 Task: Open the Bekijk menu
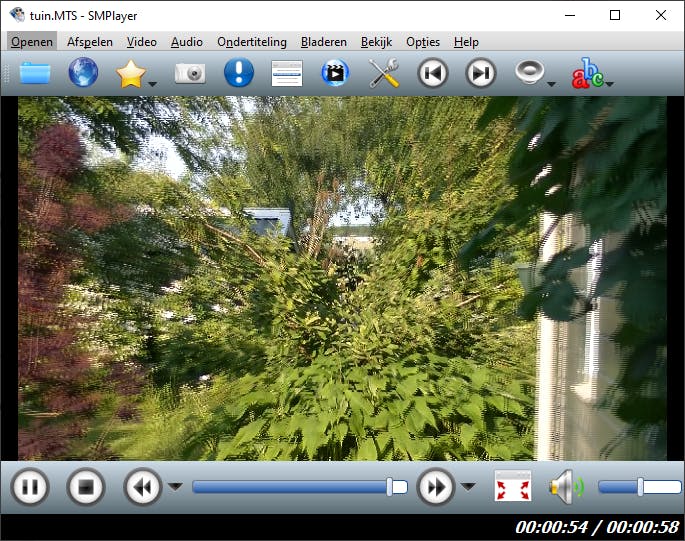click(376, 42)
